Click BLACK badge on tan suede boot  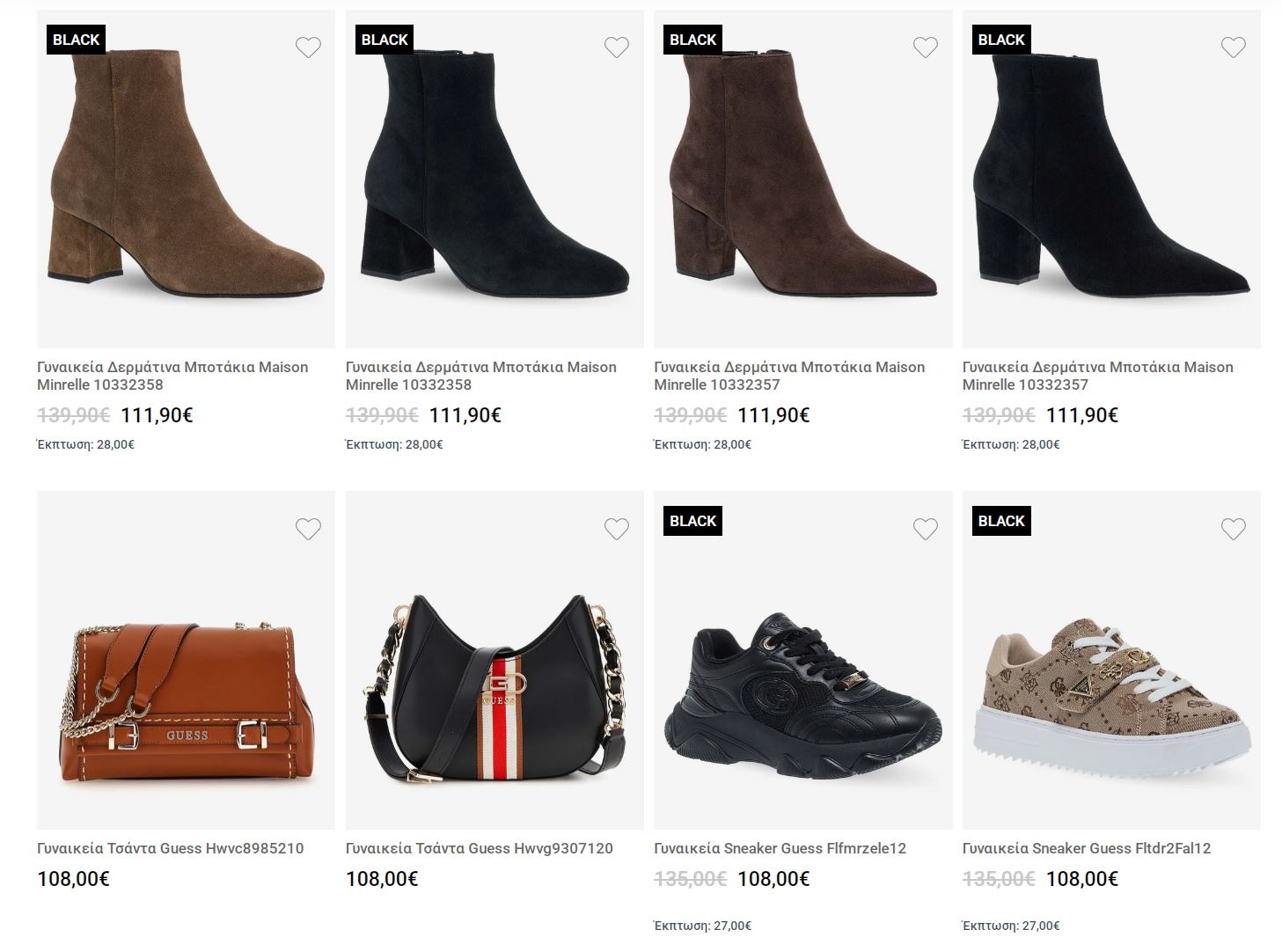point(77,40)
